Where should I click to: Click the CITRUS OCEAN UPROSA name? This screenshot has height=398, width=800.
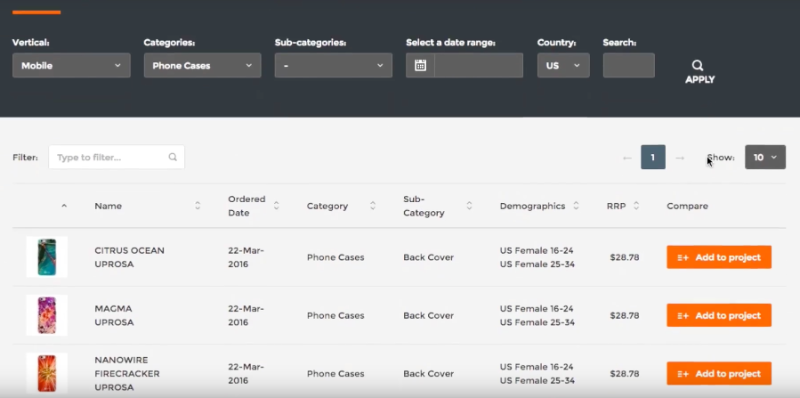(x=130, y=257)
